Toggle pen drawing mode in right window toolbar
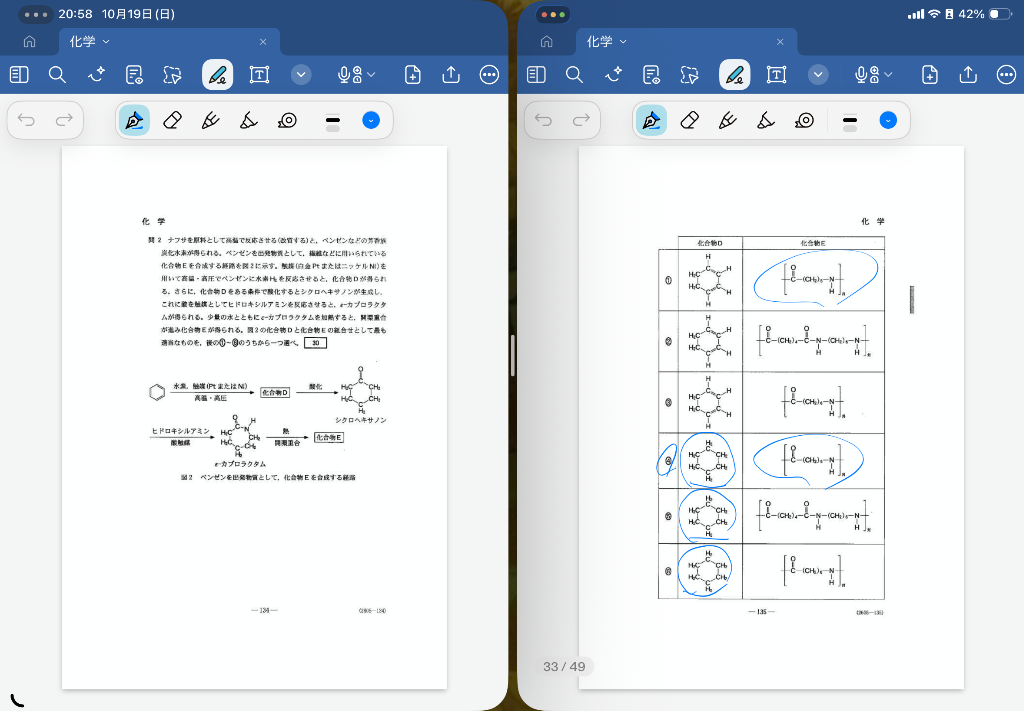 (734, 75)
